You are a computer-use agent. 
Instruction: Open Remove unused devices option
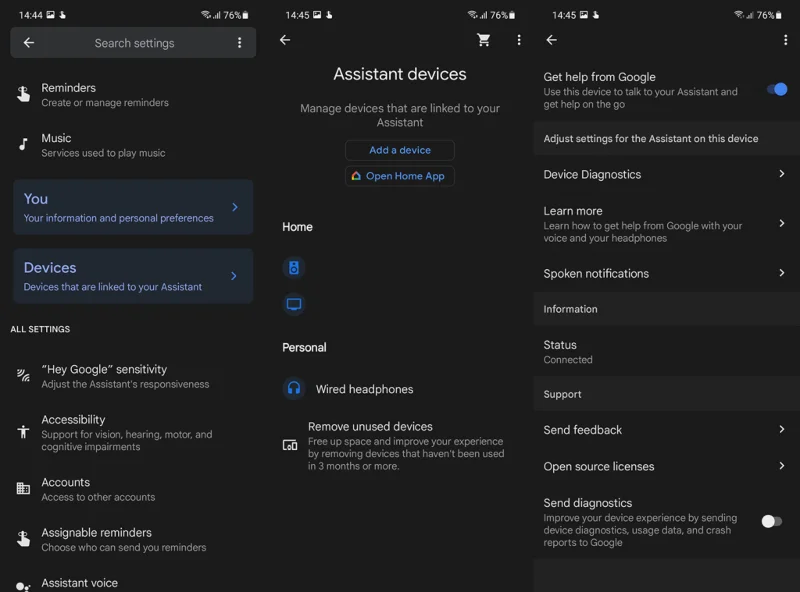(399, 446)
